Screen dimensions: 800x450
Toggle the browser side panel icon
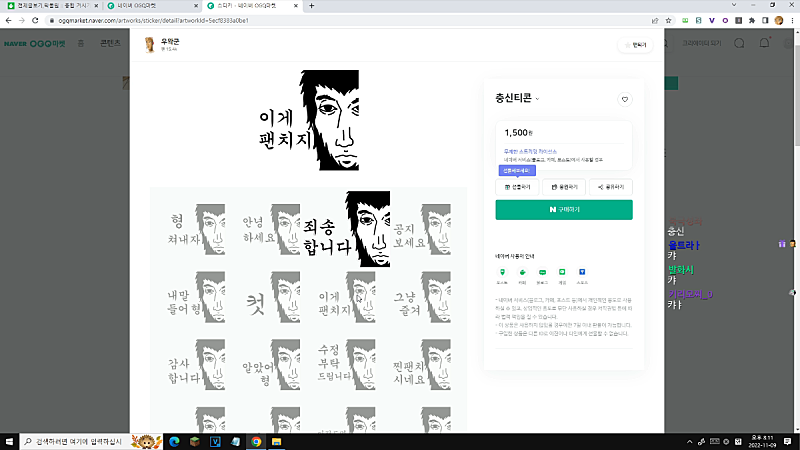tap(765, 20)
